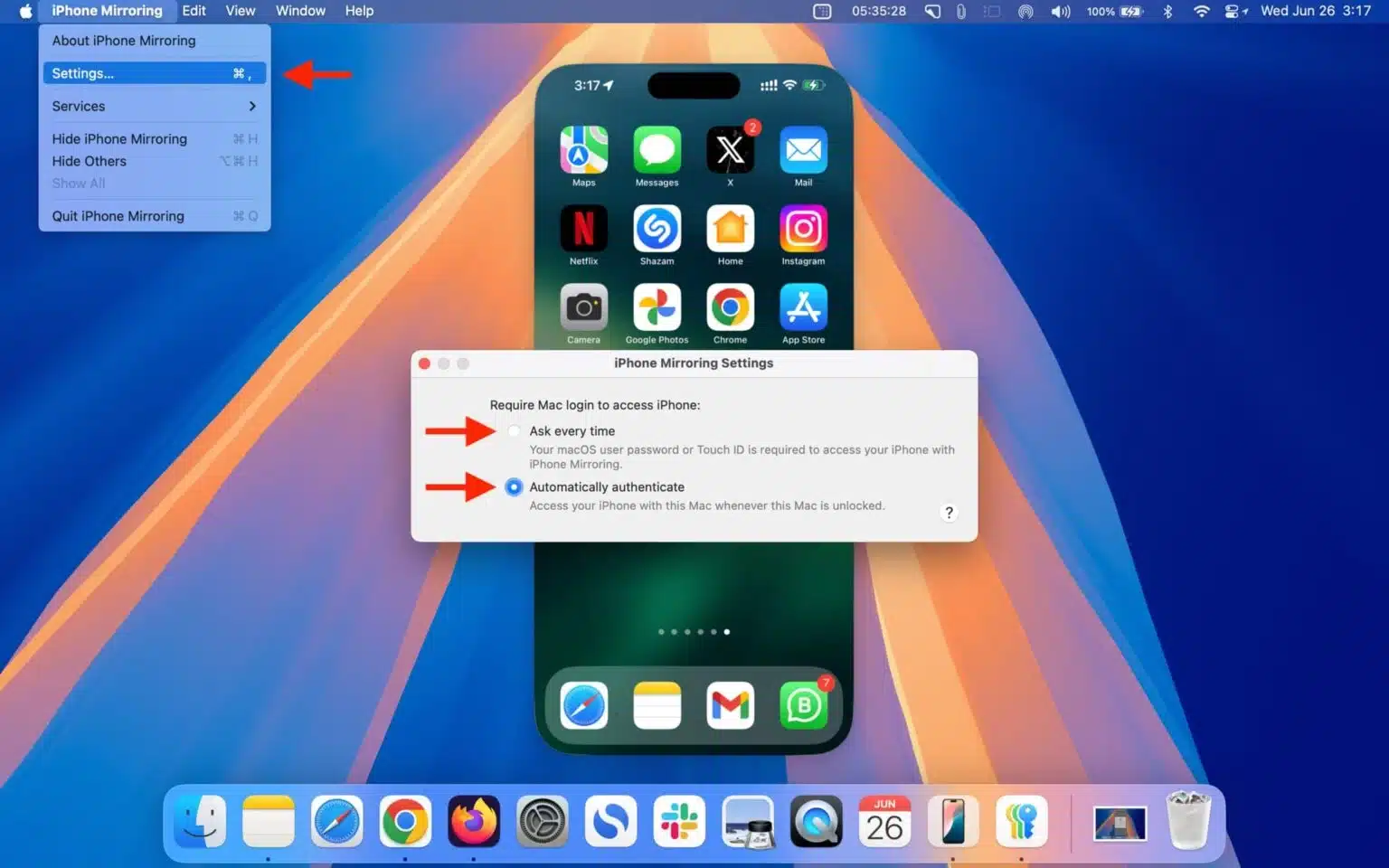Open Instagram on the mirrored iPhone
The width and height of the screenshot is (1389, 868).
803,228
